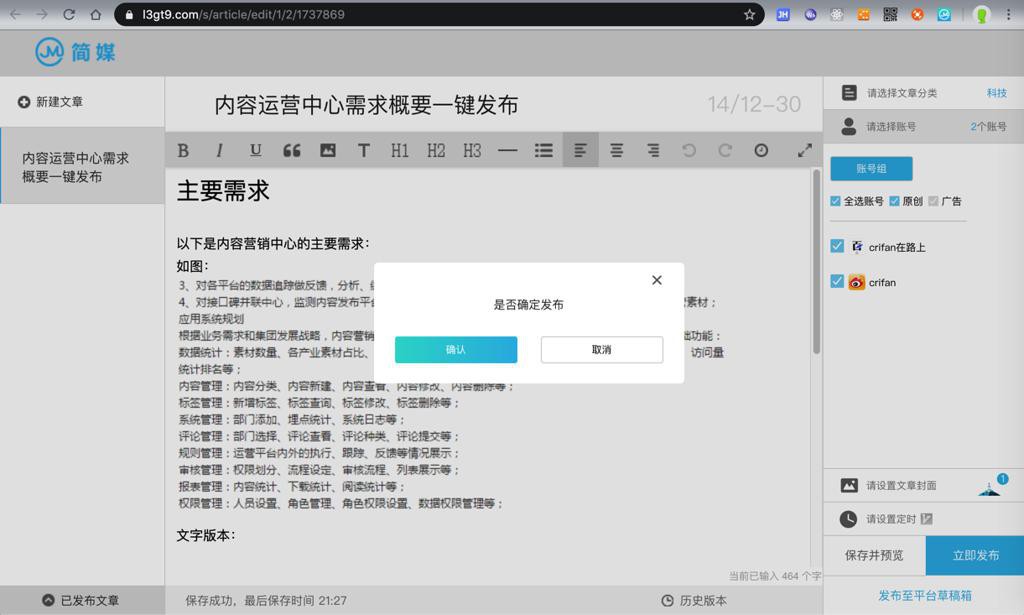Screen dimensions: 1024x615
Task: Click 立即发布 to publish now
Action: pyautogui.click(x=975, y=556)
